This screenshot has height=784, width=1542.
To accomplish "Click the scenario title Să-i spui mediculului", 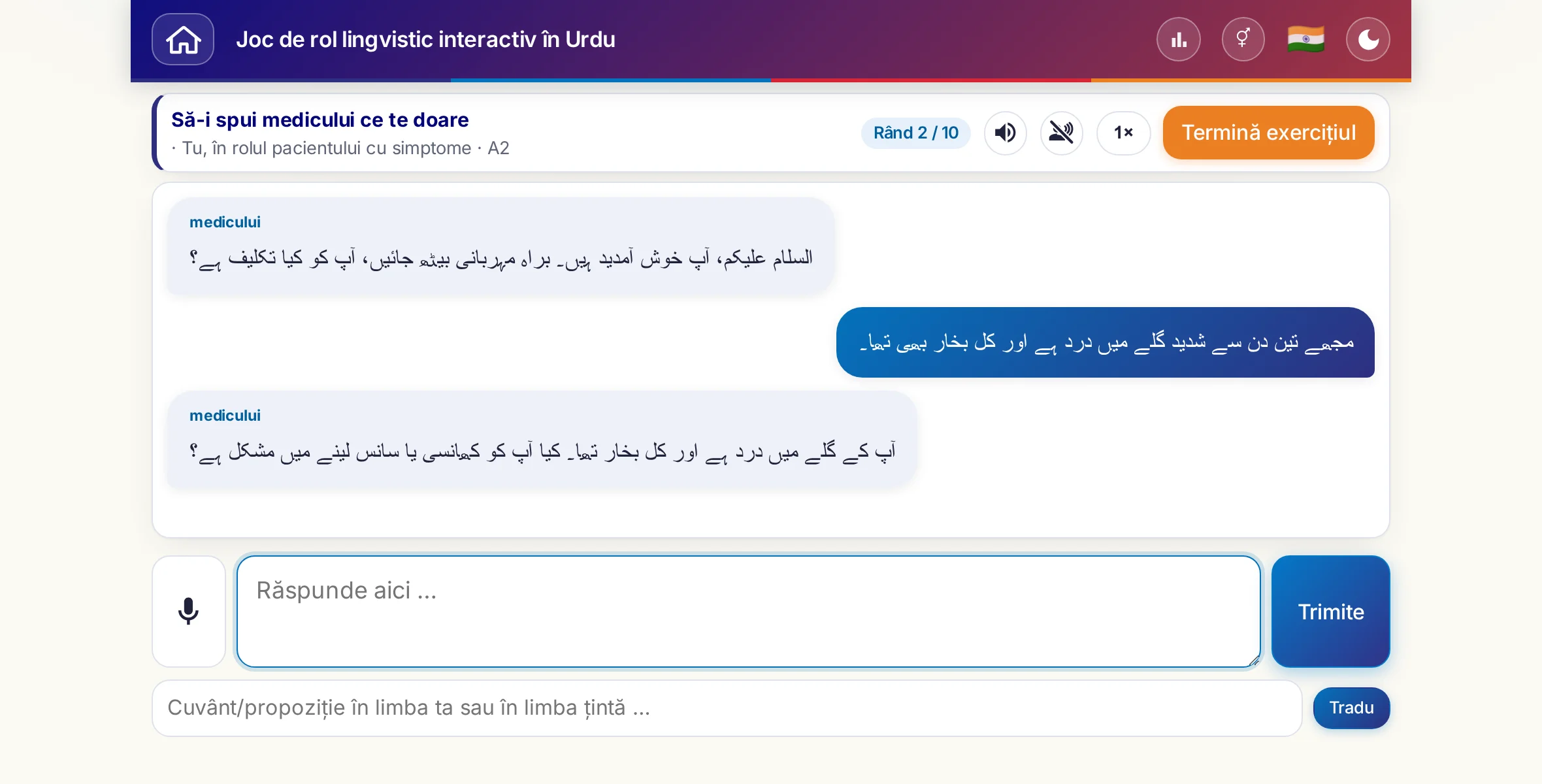I will pyautogui.click(x=320, y=120).
